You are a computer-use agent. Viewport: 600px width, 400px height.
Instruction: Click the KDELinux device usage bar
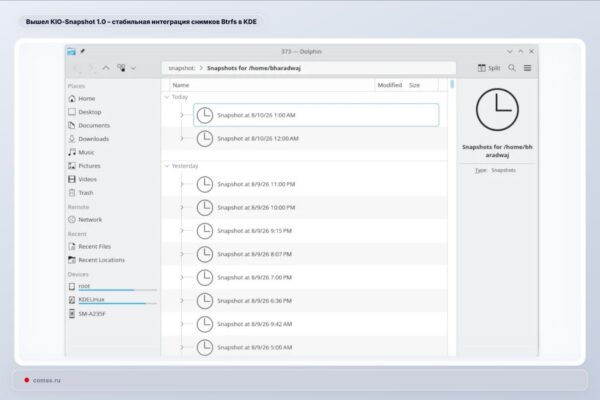tap(117, 304)
